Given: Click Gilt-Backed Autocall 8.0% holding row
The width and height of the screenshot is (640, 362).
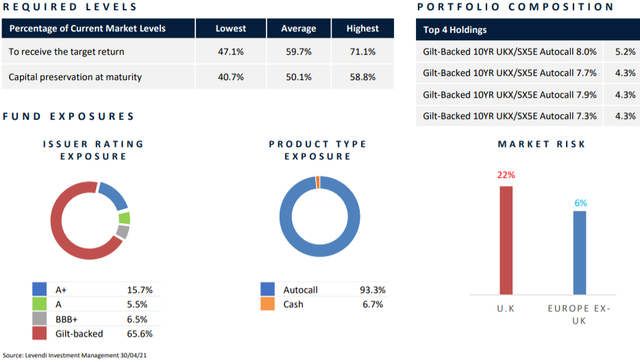Looking at the screenshot, I should (528, 52).
